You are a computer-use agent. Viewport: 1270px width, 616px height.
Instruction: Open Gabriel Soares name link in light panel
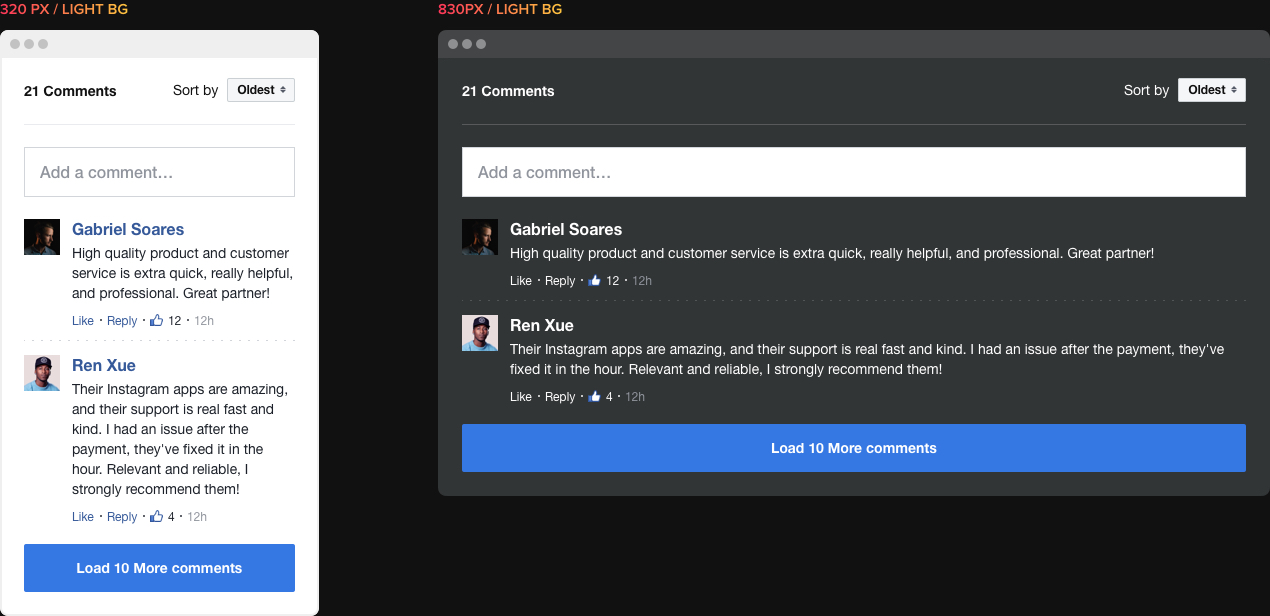[x=128, y=229]
